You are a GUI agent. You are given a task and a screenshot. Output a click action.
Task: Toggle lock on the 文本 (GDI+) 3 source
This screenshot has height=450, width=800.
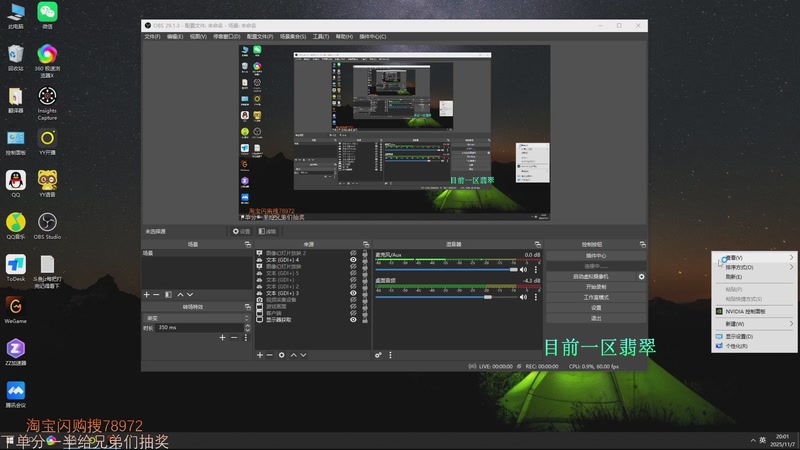[365, 293]
